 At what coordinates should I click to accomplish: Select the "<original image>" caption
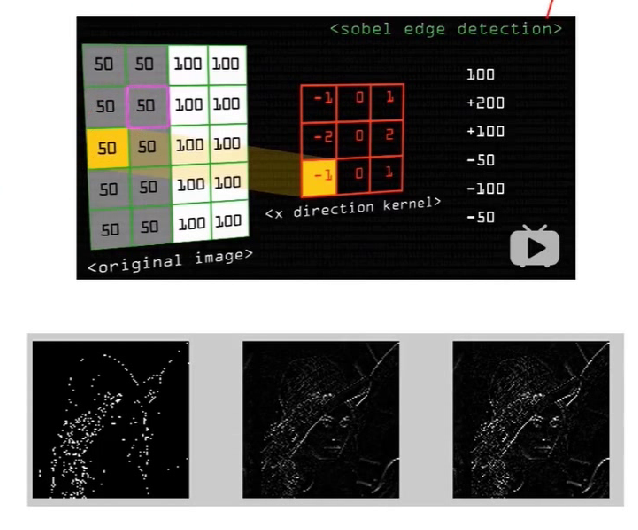point(170,262)
